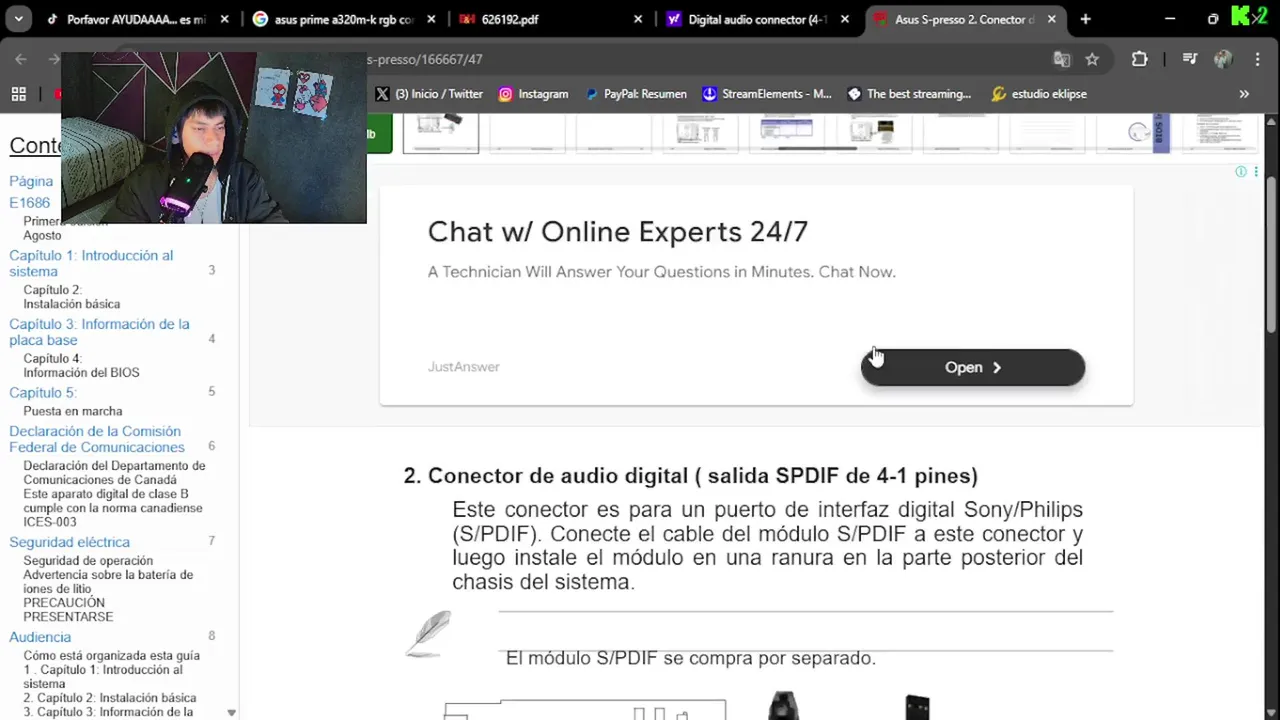Click the Página link in contents
This screenshot has height=720, width=1280.
click(31, 181)
